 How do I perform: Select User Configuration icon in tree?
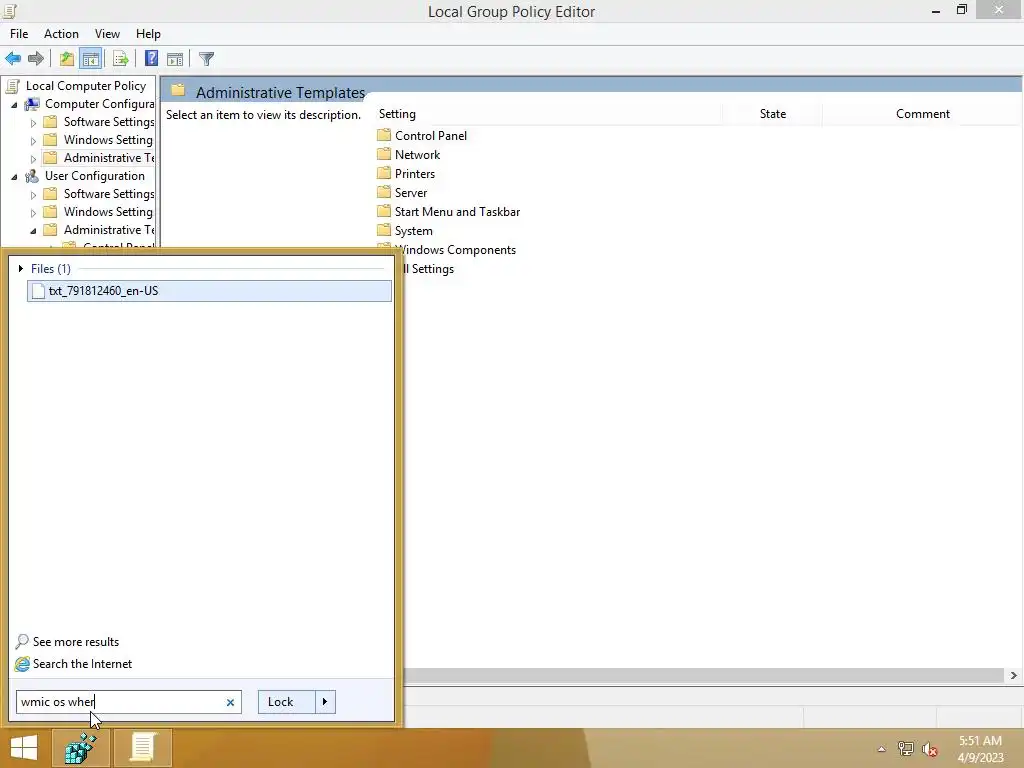[x=31, y=176]
